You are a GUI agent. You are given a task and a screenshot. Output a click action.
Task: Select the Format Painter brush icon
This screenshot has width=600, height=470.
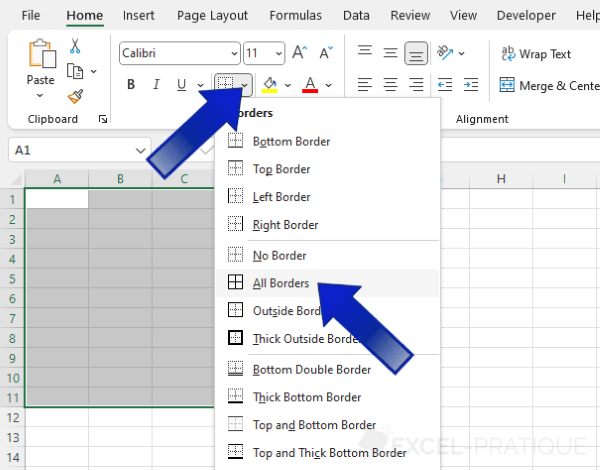[76, 96]
